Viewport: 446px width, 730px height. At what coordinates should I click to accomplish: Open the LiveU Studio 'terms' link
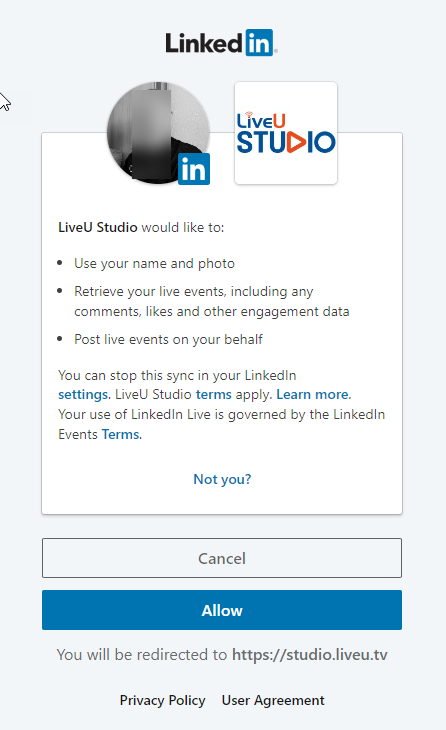pyautogui.click(x=214, y=394)
